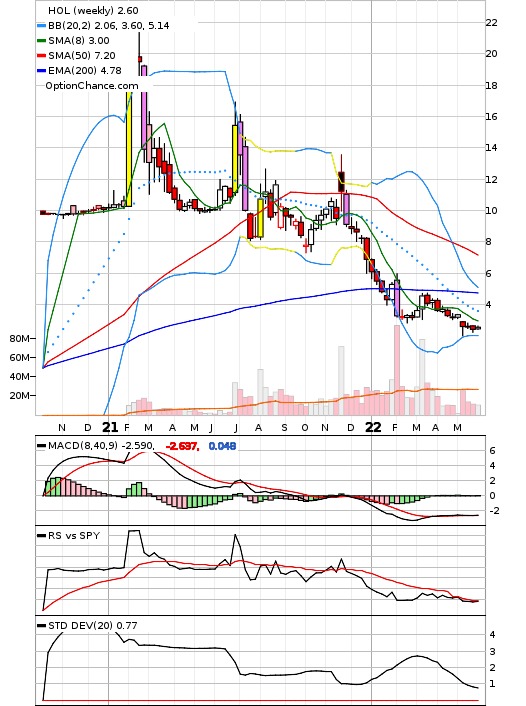Click the tallest pink volume bar in February 2022

[x=397, y=370]
